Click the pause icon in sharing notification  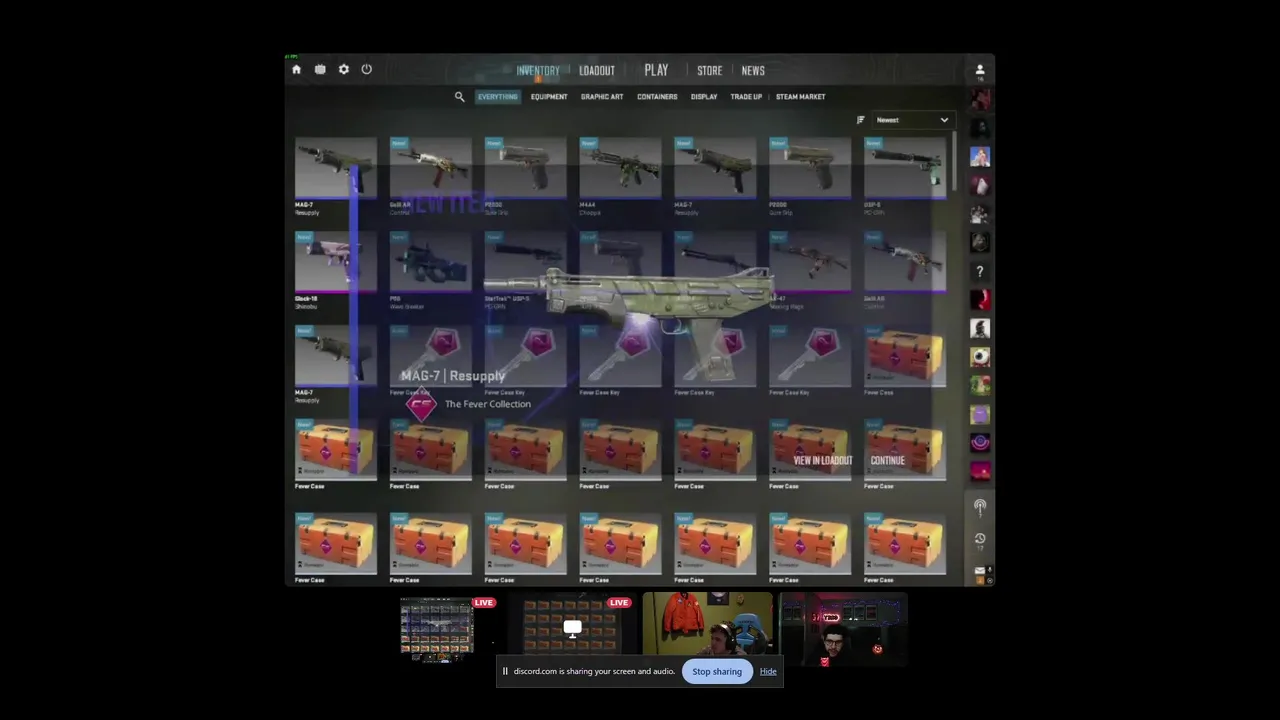point(505,671)
